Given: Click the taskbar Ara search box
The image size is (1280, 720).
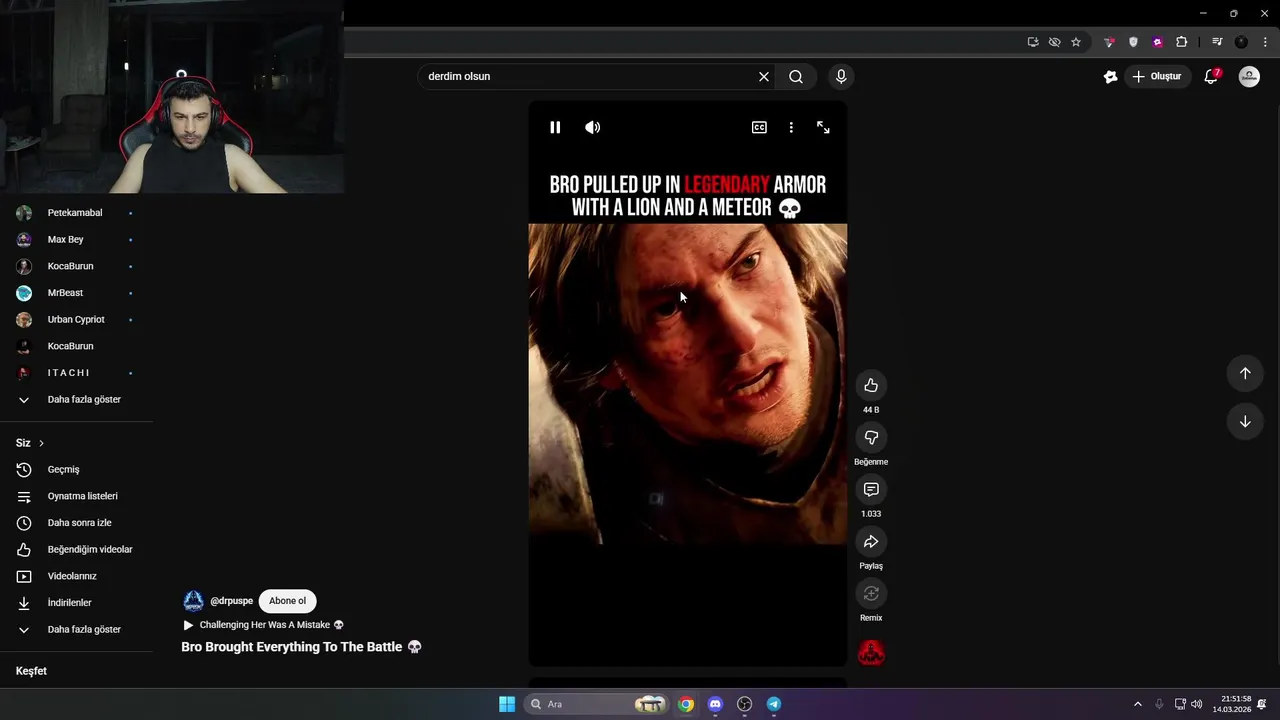Looking at the screenshot, I should click(597, 704).
